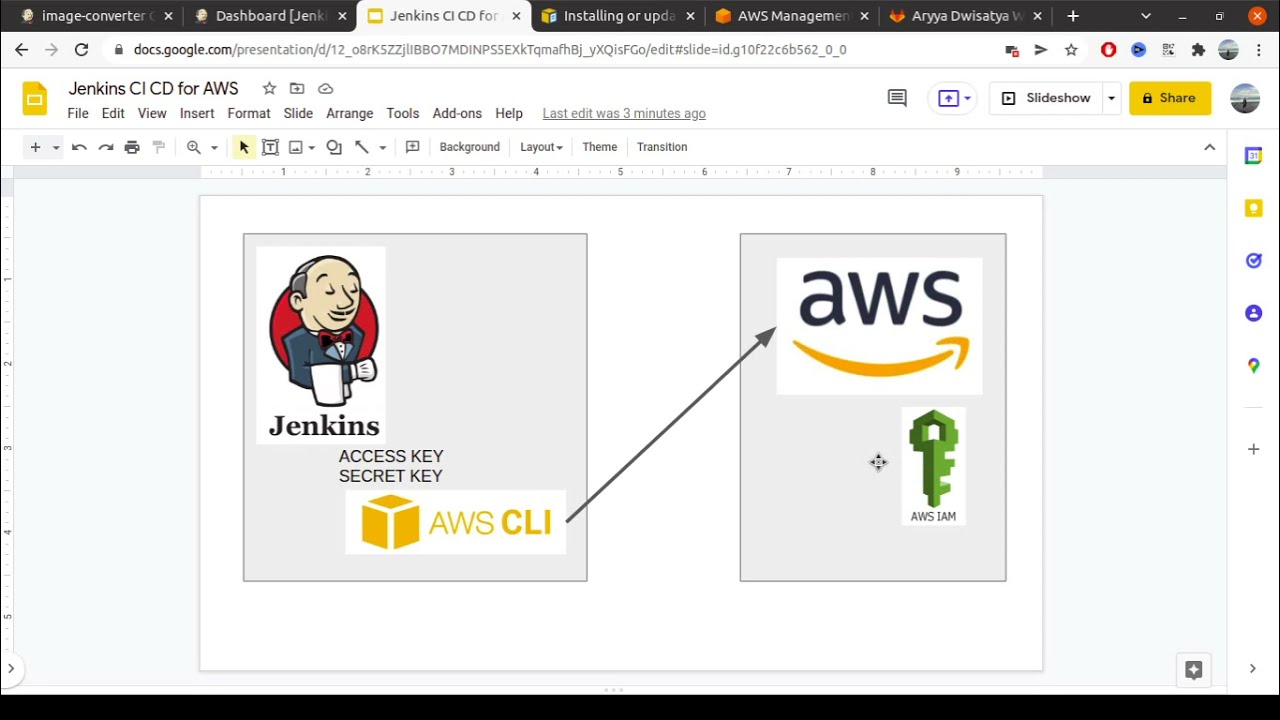Click the get add-ons plus icon
The height and width of the screenshot is (720, 1280).
point(1253,449)
